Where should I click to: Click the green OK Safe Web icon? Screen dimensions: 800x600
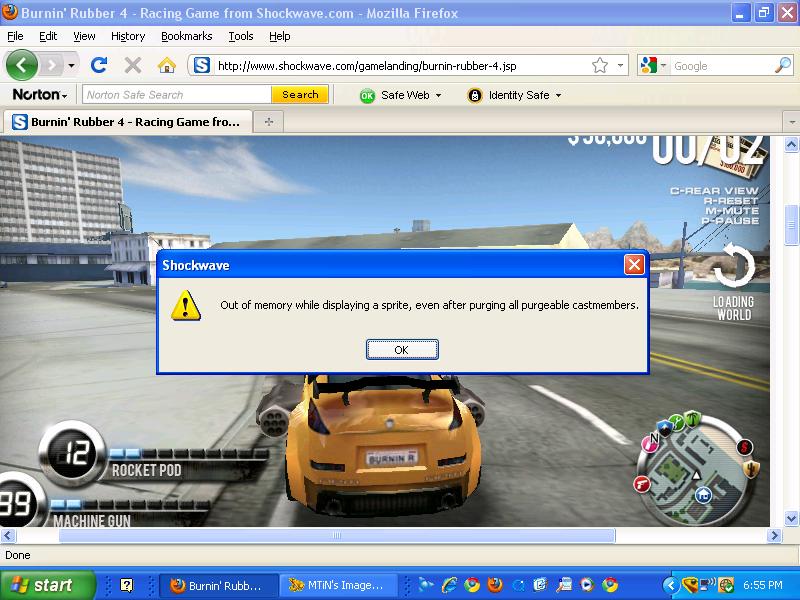coord(367,95)
